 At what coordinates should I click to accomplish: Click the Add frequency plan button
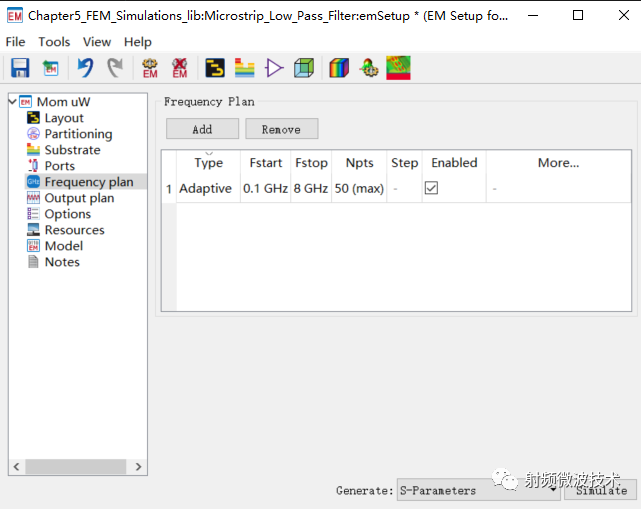click(x=202, y=129)
